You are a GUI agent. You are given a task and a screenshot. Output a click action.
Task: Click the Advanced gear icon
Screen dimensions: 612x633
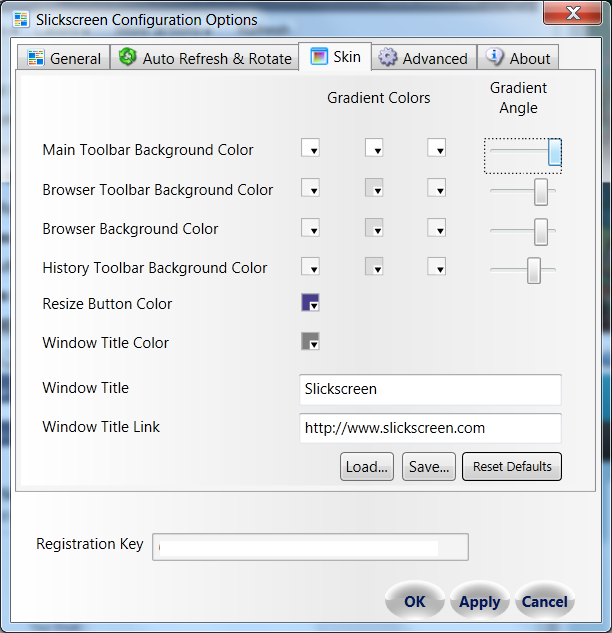click(x=388, y=57)
